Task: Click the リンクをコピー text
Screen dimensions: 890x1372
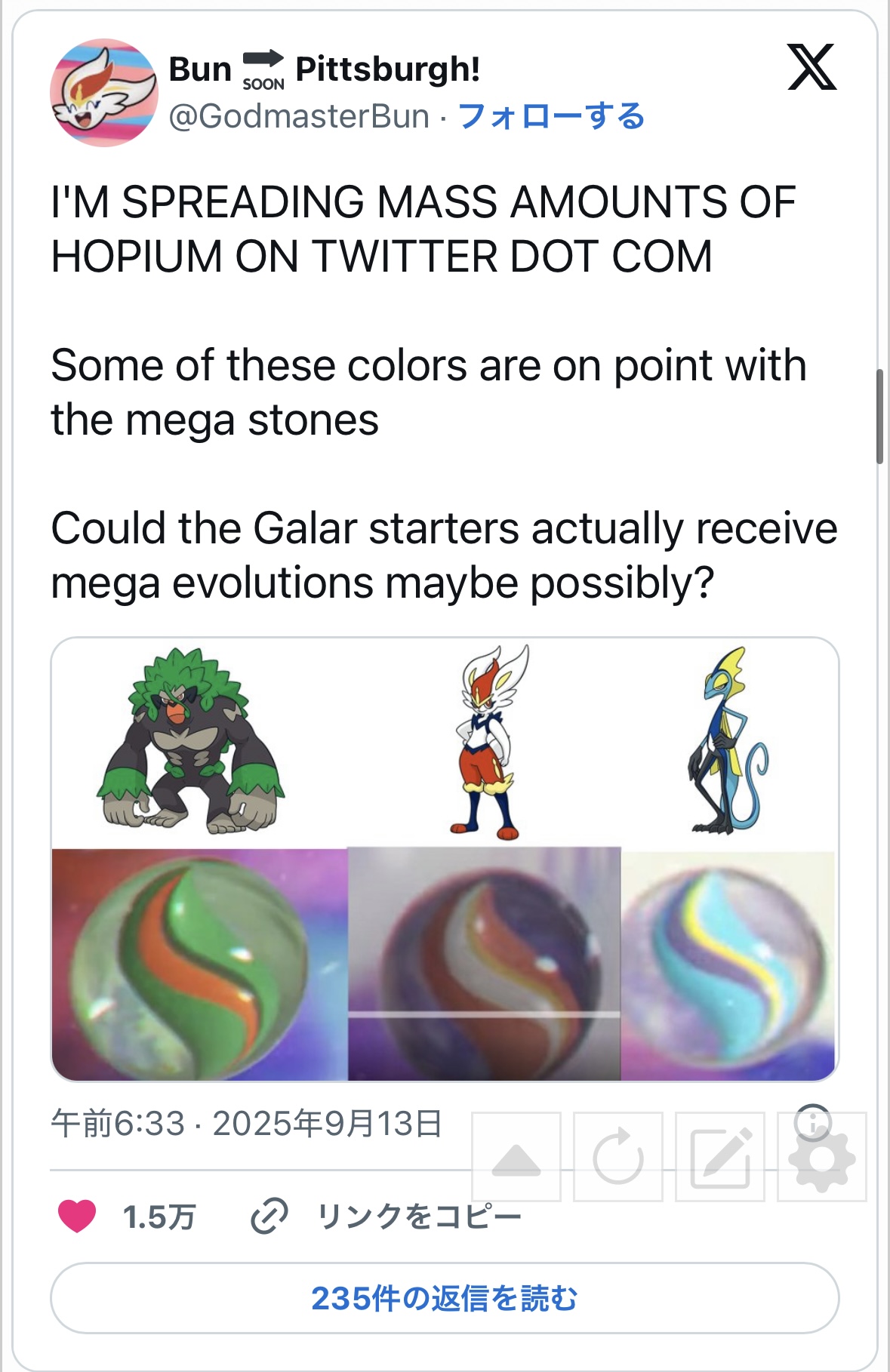Action: (419, 1216)
